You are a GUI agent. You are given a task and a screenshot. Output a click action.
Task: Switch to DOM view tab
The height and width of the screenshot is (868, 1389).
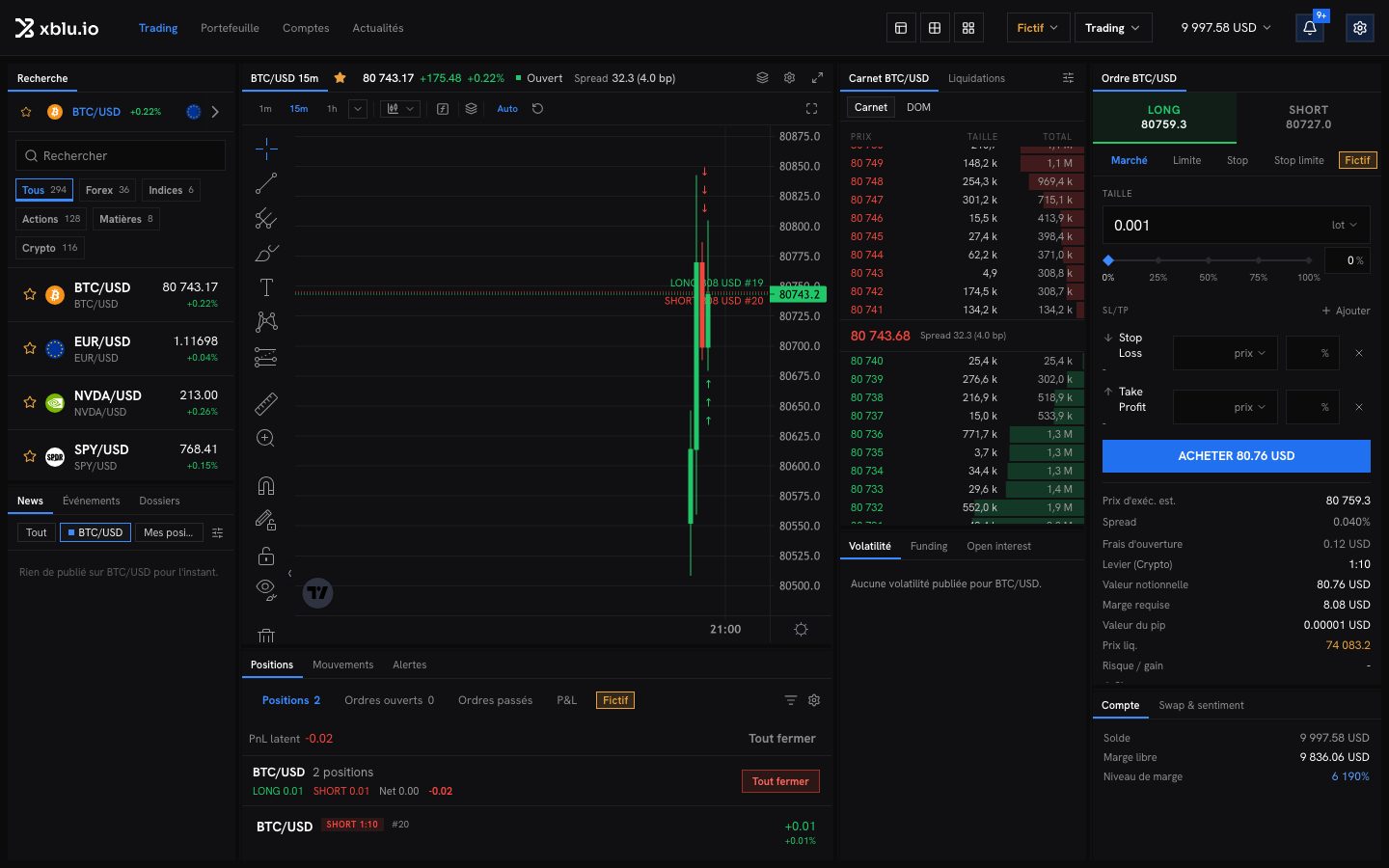[x=918, y=107]
